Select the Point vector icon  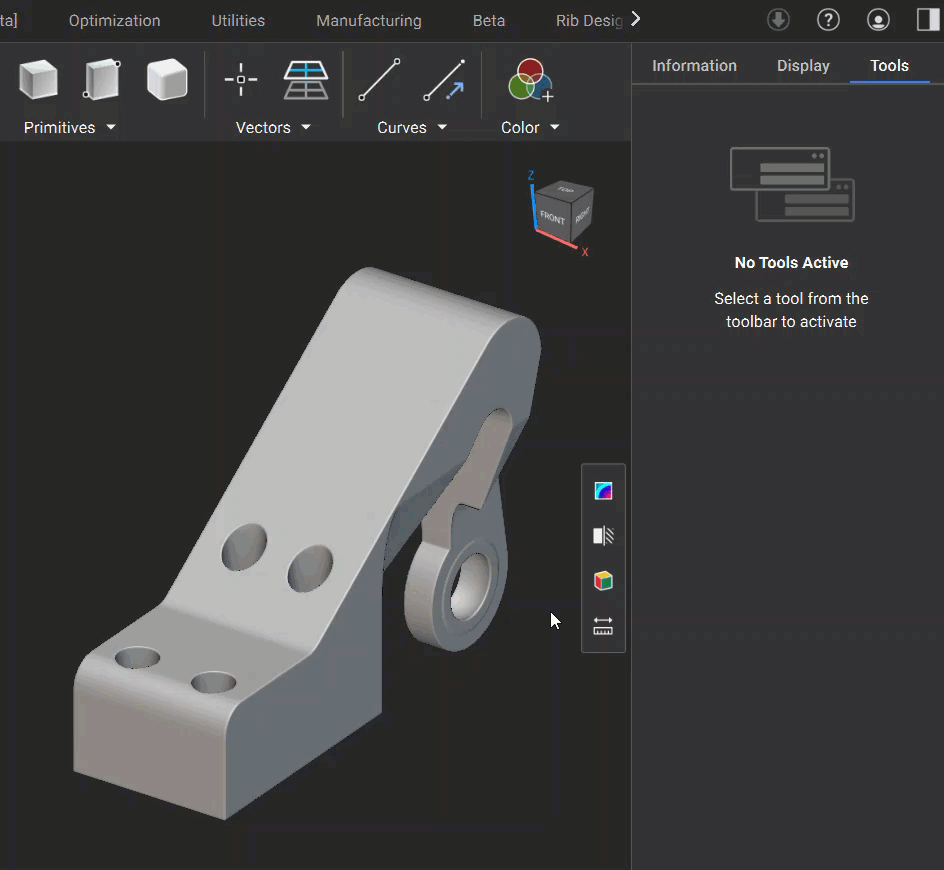[x=241, y=80]
